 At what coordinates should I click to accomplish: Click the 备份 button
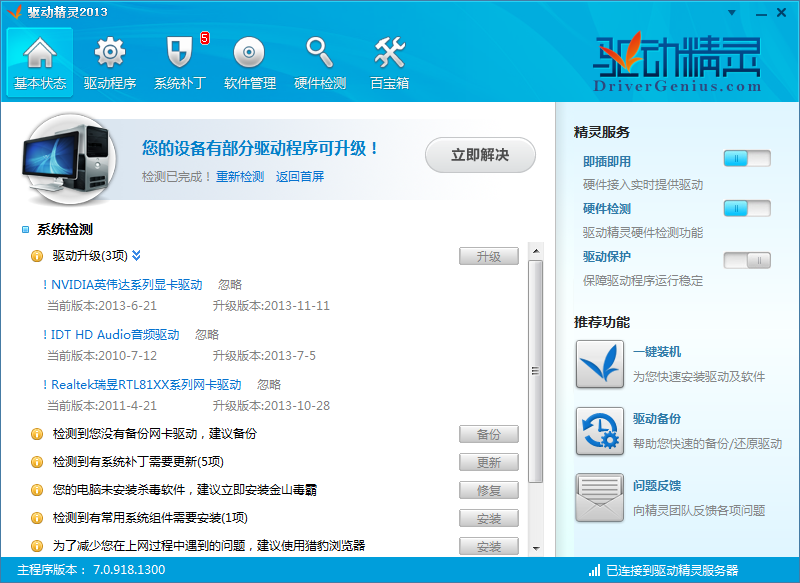(489, 435)
